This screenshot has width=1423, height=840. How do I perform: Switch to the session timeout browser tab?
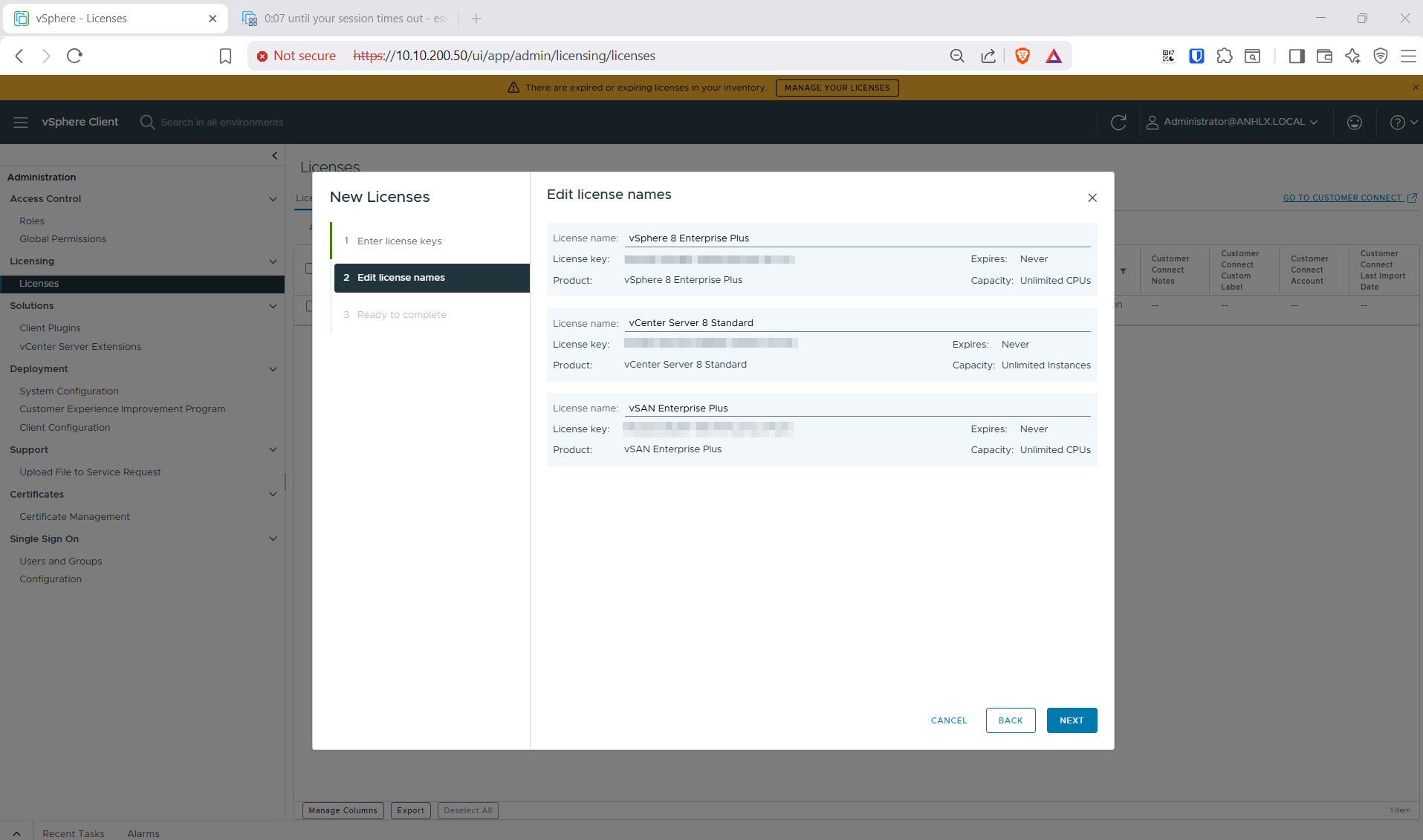(x=345, y=19)
